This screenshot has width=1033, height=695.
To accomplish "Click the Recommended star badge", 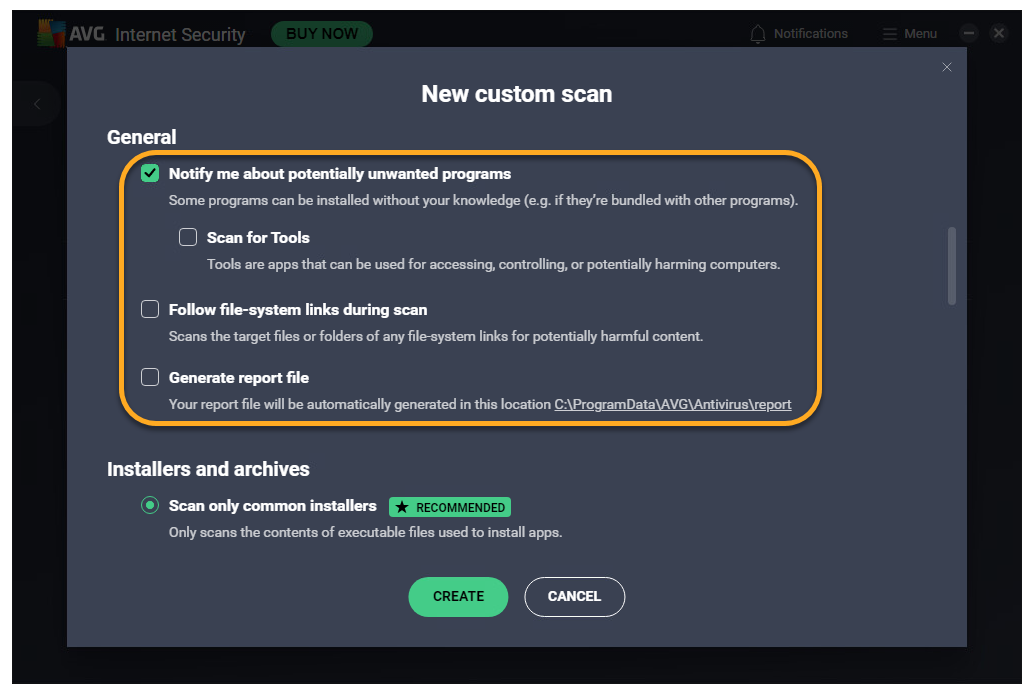I will click(x=450, y=507).
